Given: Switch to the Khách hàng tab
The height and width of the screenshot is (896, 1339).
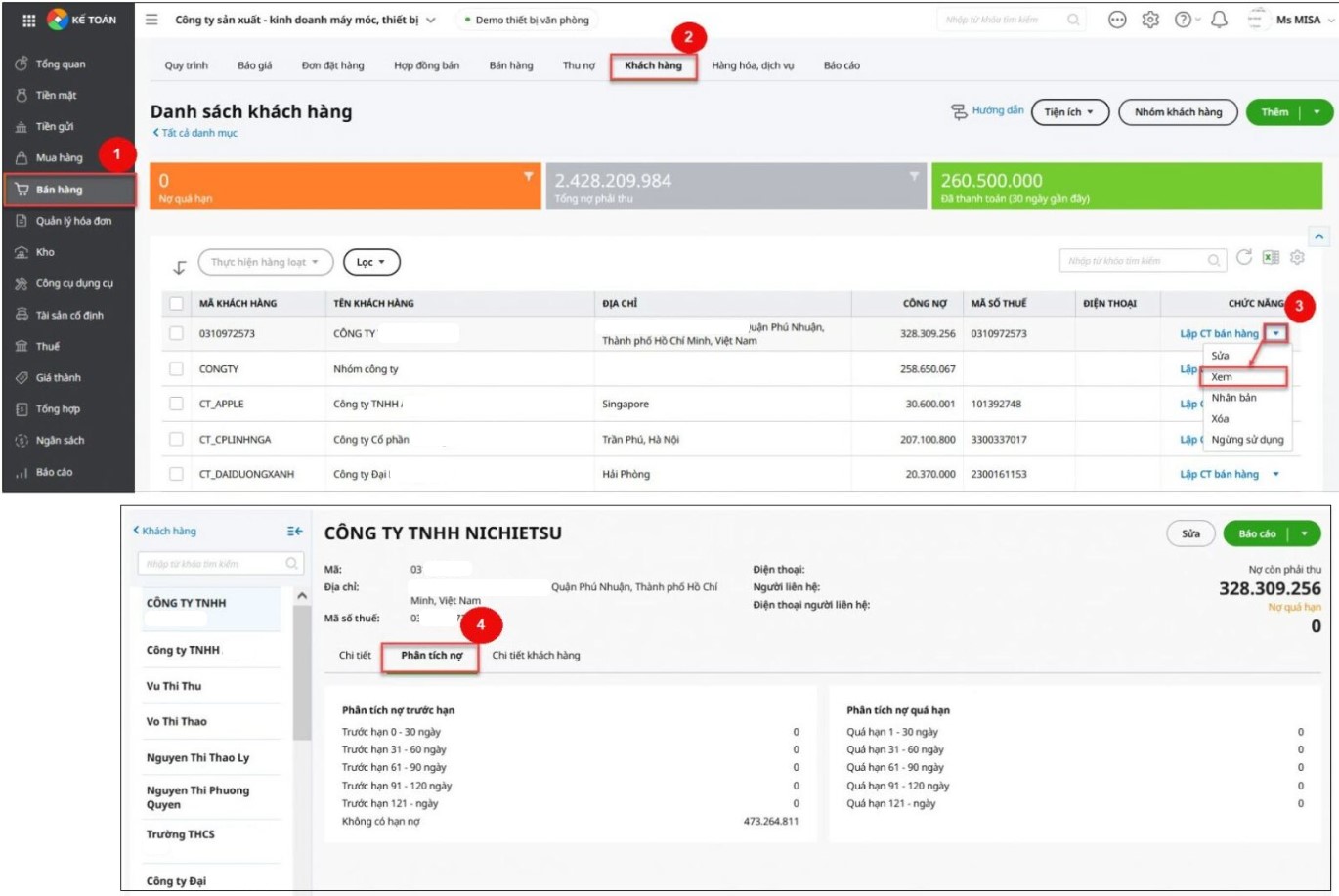Looking at the screenshot, I should coord(653,65).
